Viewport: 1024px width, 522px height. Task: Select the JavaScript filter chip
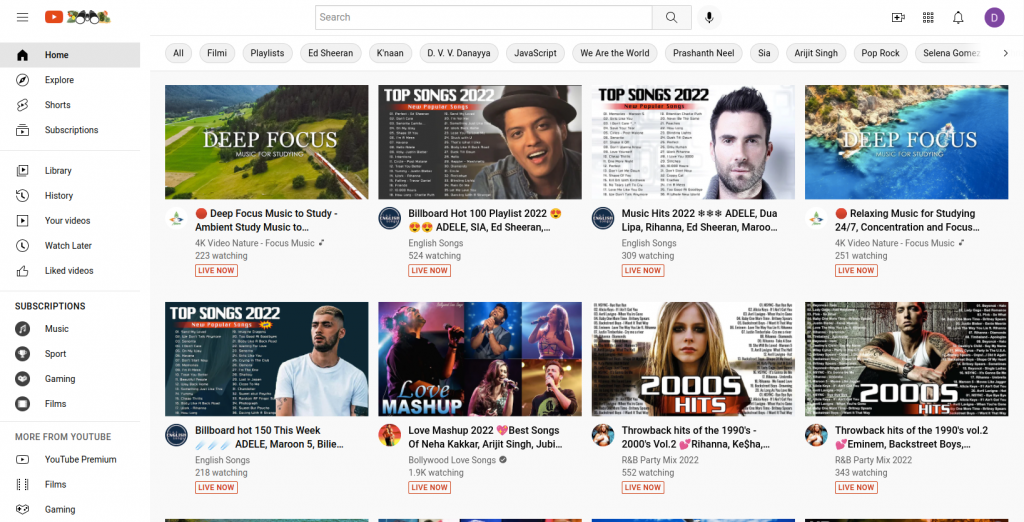click(535, 53)
